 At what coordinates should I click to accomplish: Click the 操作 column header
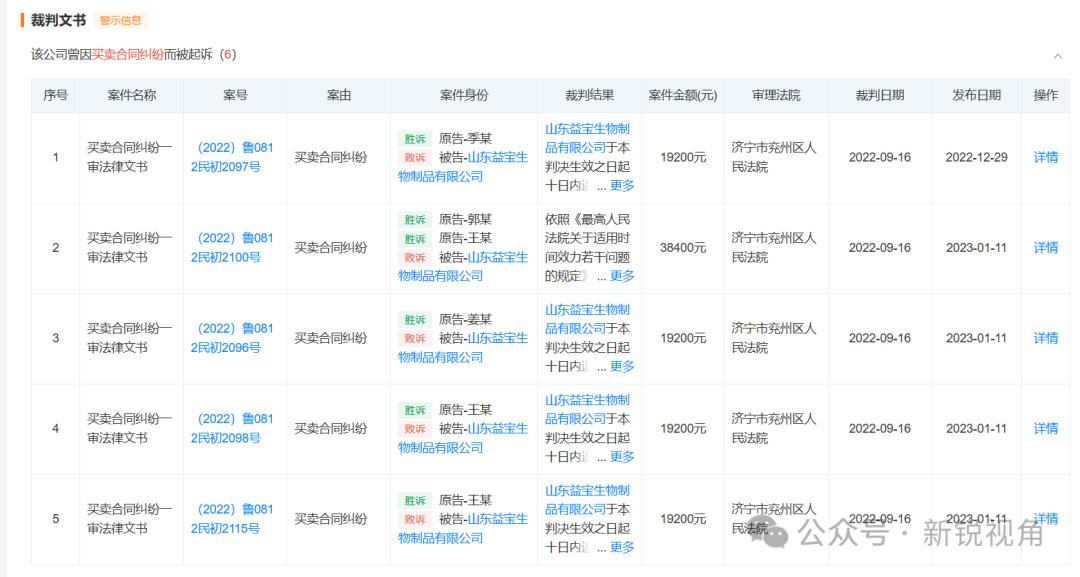click(x=1046, y=96)
